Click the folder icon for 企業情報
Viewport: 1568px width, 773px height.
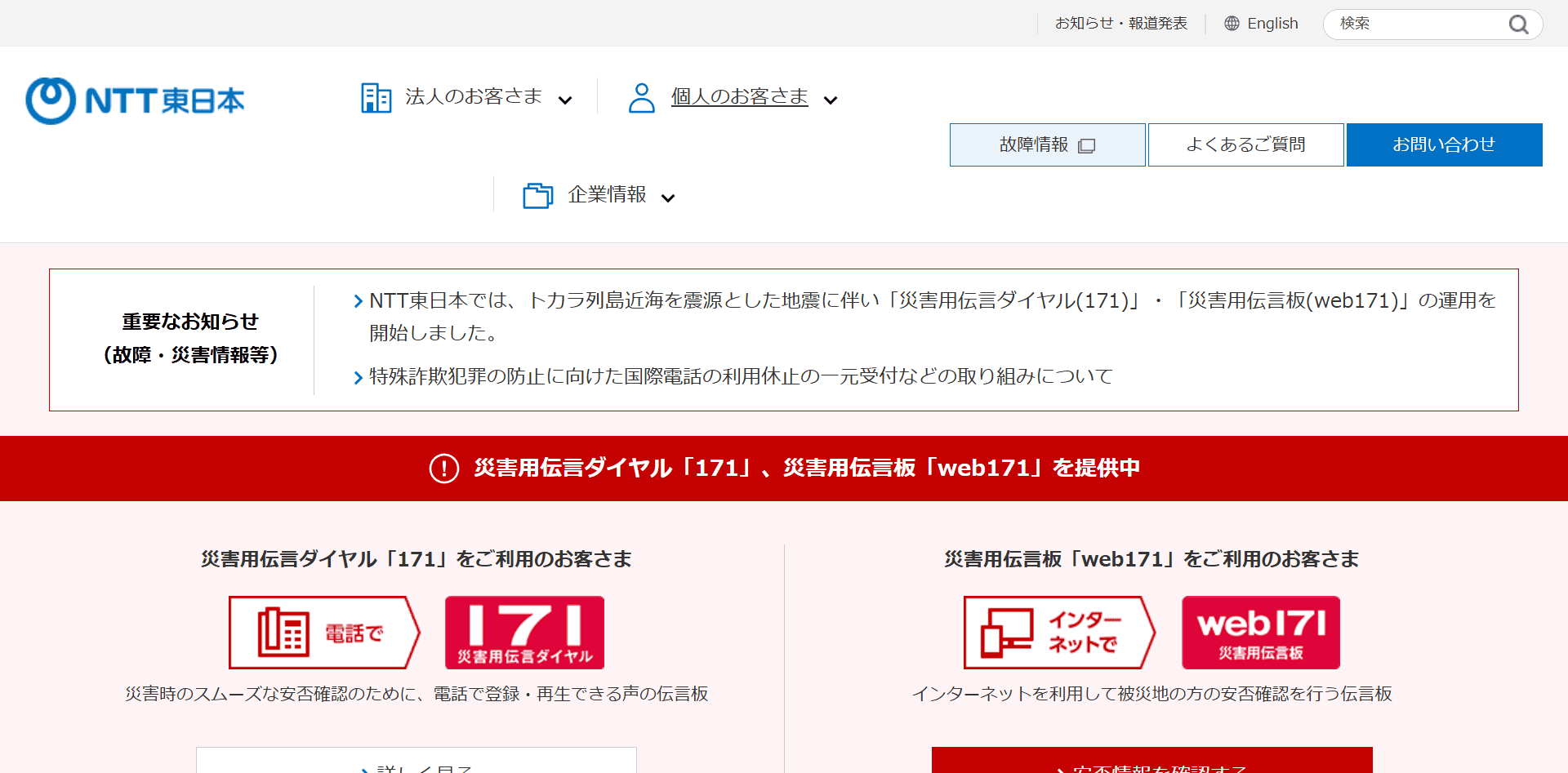(x=537, y=196)
